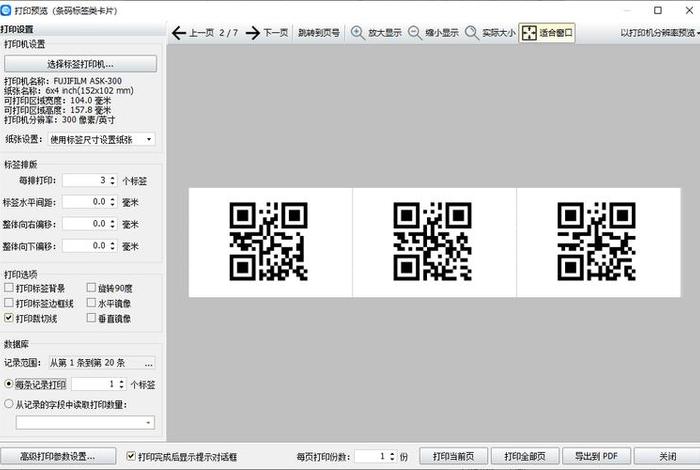Image resolution: width=700 pixels, height=470 pixels.
Task: Click the 整体向右偏移 value field
Action: (x=85, y=224)
